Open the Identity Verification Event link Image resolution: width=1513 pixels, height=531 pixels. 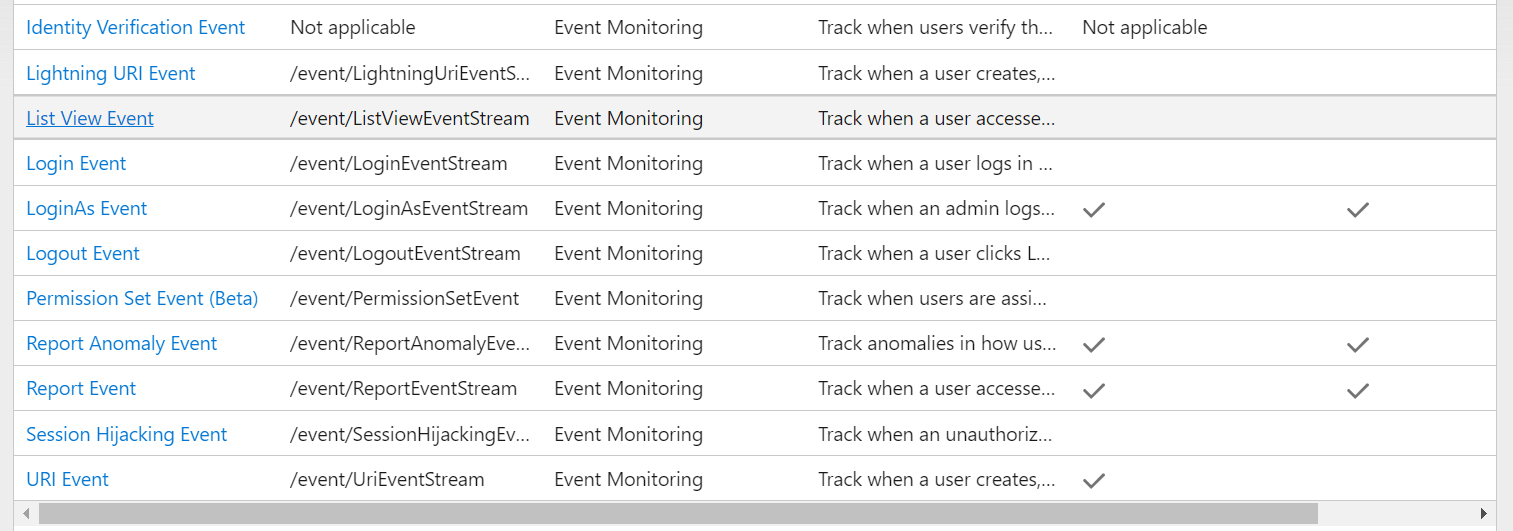click(x=135, y=28)
